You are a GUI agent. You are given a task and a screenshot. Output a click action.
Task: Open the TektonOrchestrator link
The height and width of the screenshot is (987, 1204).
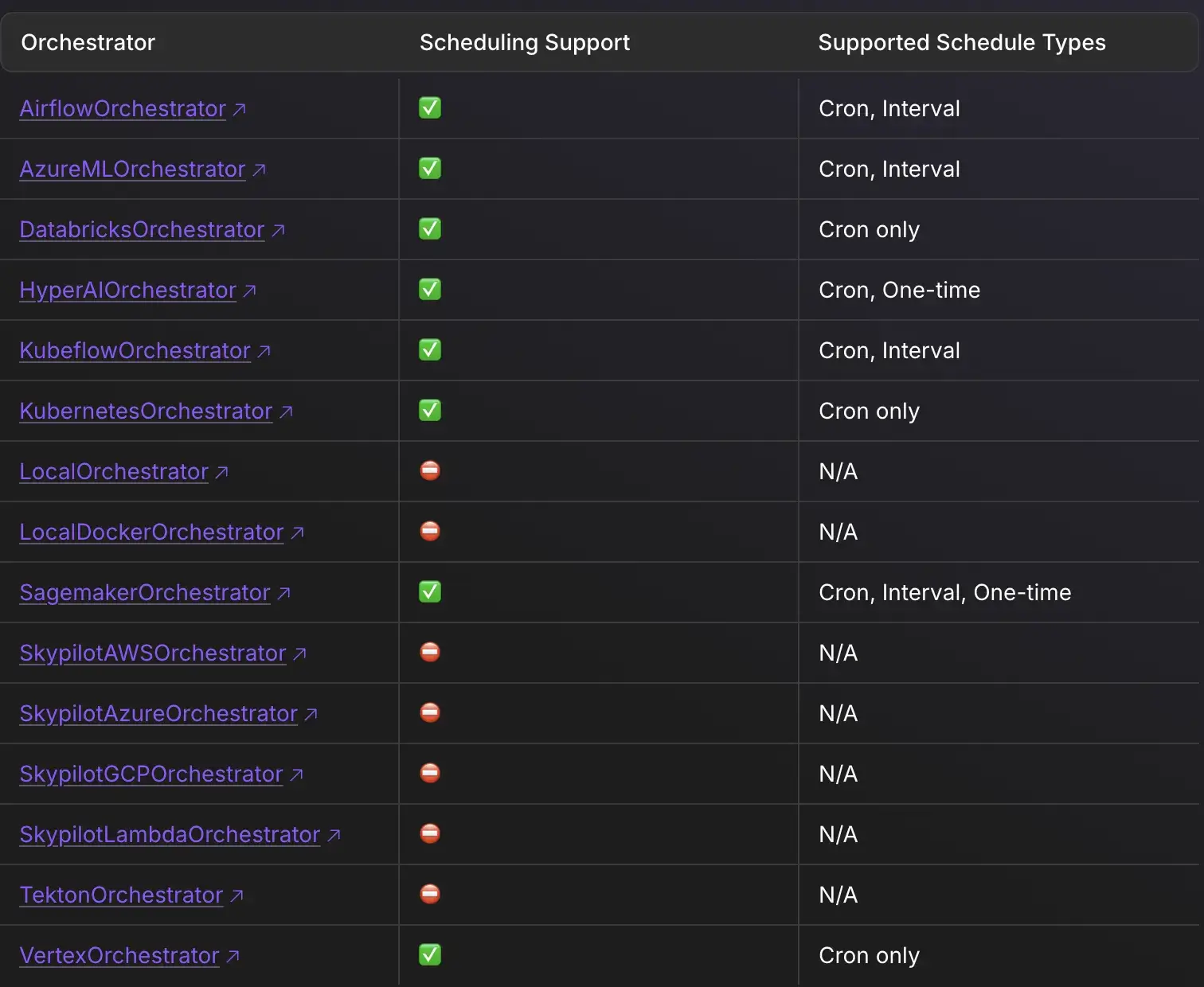pos(121,895)
